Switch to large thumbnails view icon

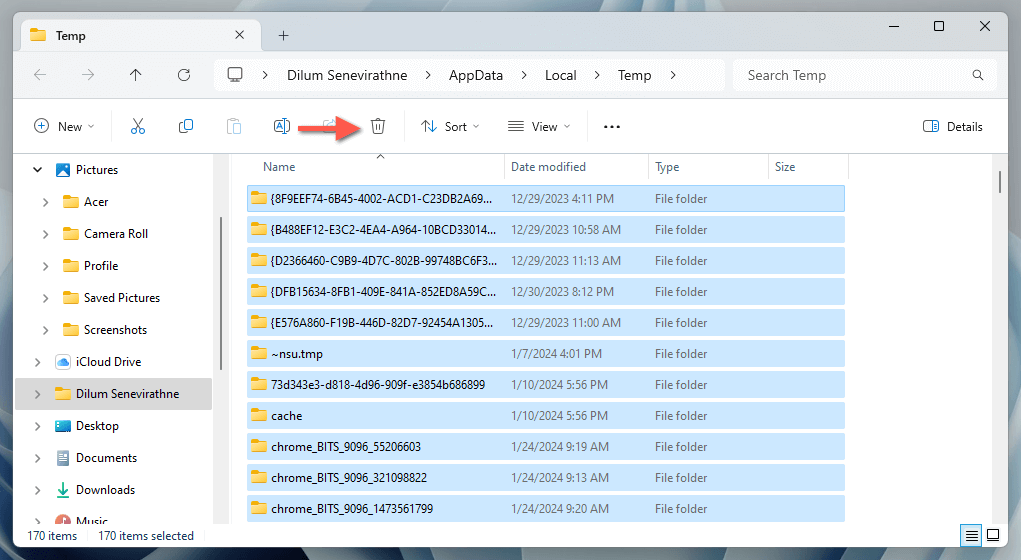pos(995,536)
